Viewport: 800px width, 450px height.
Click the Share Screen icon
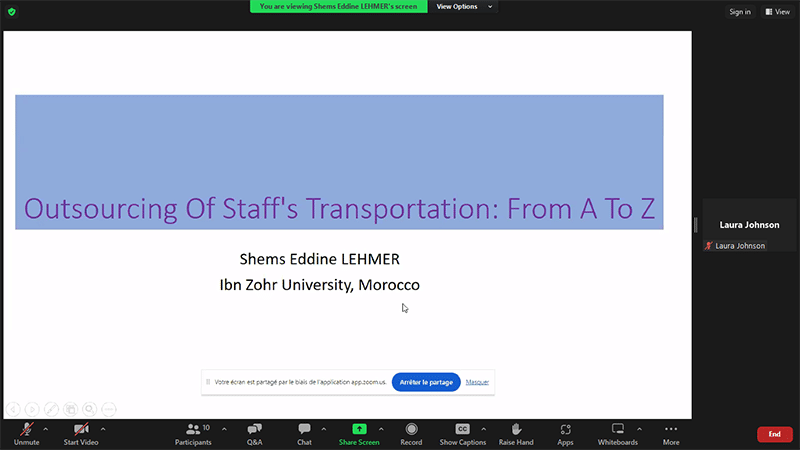tap(359, 432)
